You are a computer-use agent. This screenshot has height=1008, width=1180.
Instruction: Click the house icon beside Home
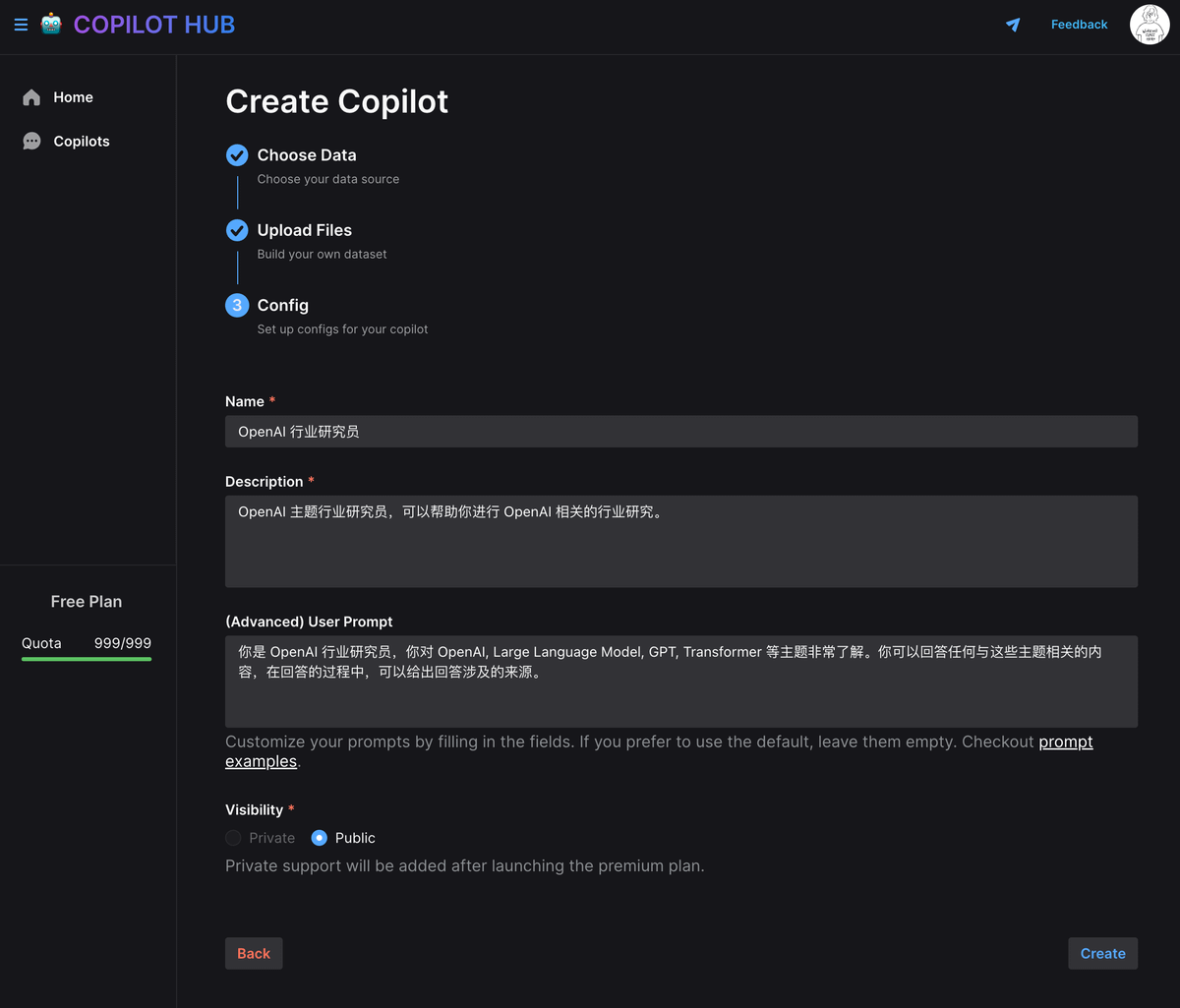[30, 96]
